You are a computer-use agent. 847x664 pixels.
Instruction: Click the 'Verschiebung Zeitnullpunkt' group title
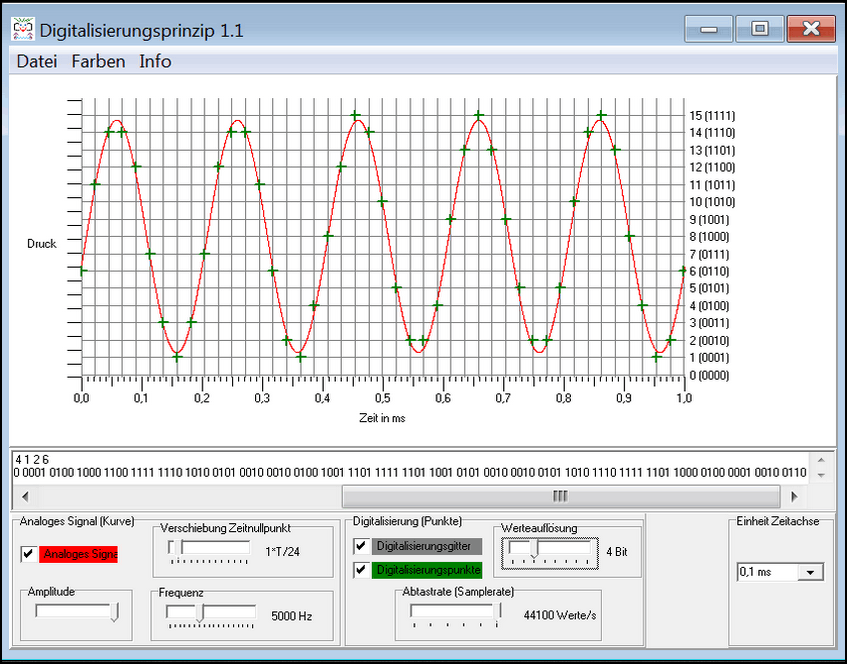coord(225,528)
